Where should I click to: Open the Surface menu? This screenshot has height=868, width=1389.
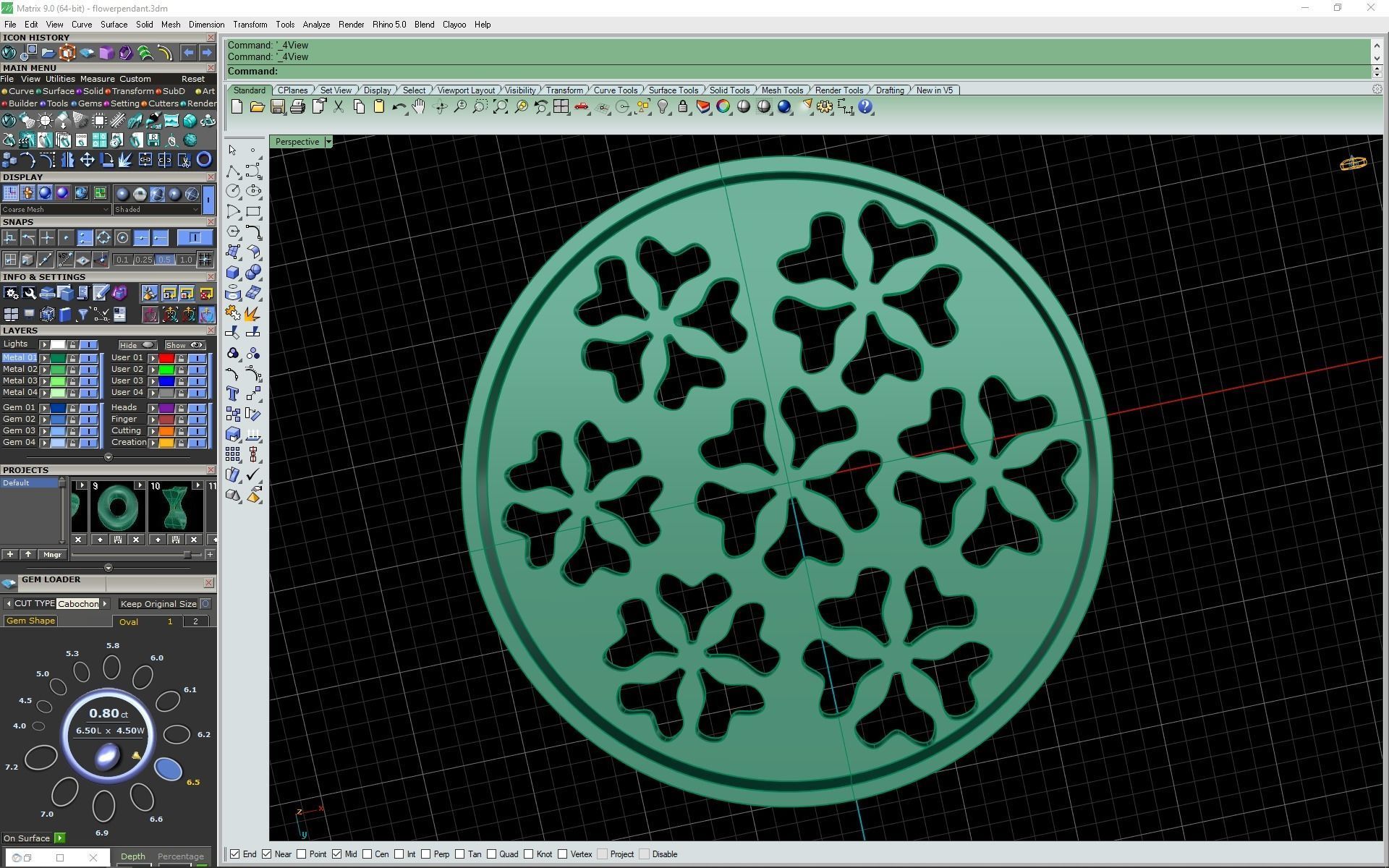[x=114, y=25]
